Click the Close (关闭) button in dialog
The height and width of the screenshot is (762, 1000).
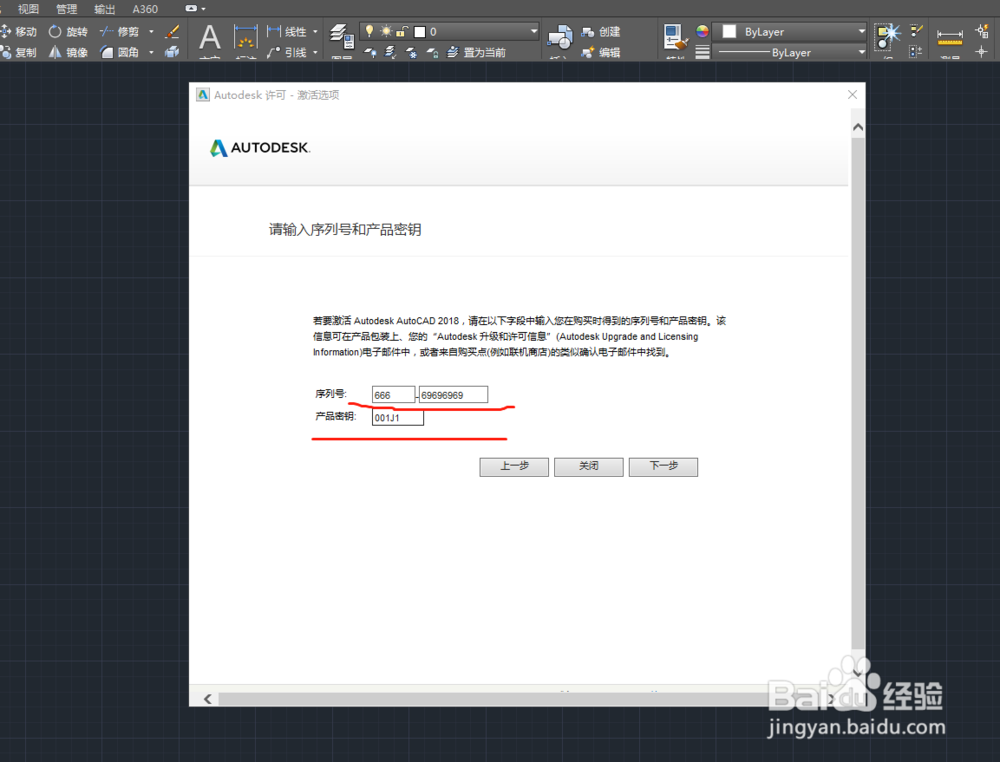[589, 467]
